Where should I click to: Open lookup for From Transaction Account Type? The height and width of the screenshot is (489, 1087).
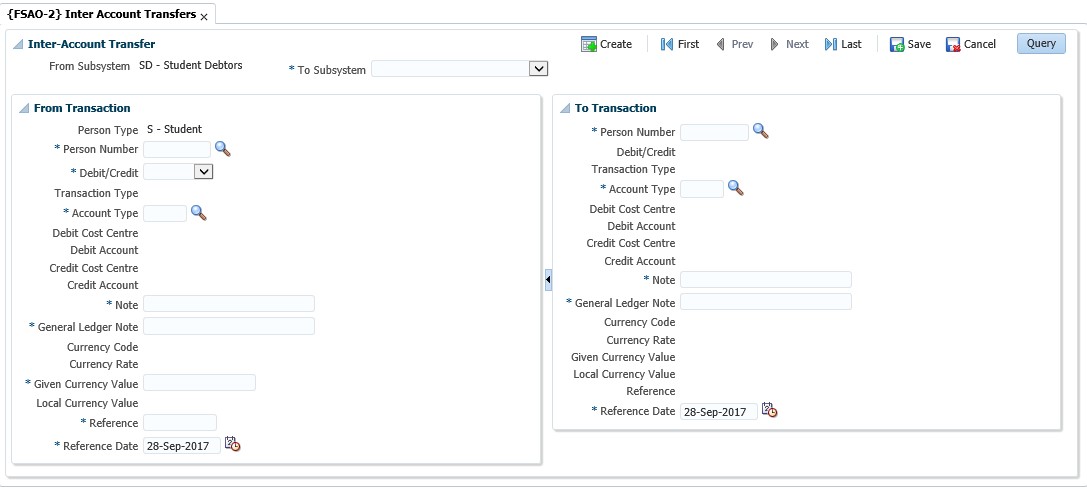[198, 213]
